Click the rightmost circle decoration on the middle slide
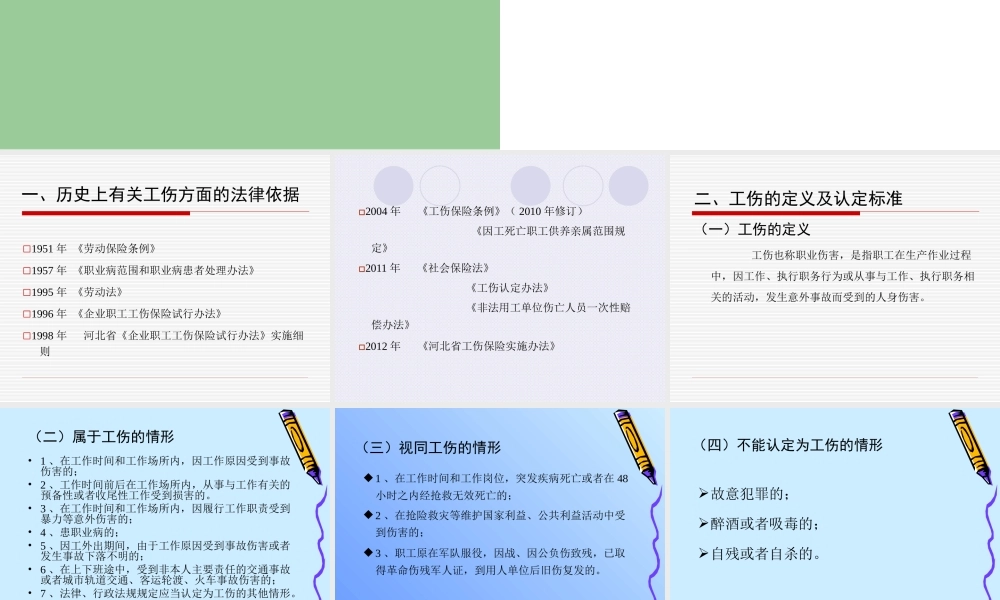Image resolution: width=1000 pixels, height=600 pixels. (x=629, y=185)
